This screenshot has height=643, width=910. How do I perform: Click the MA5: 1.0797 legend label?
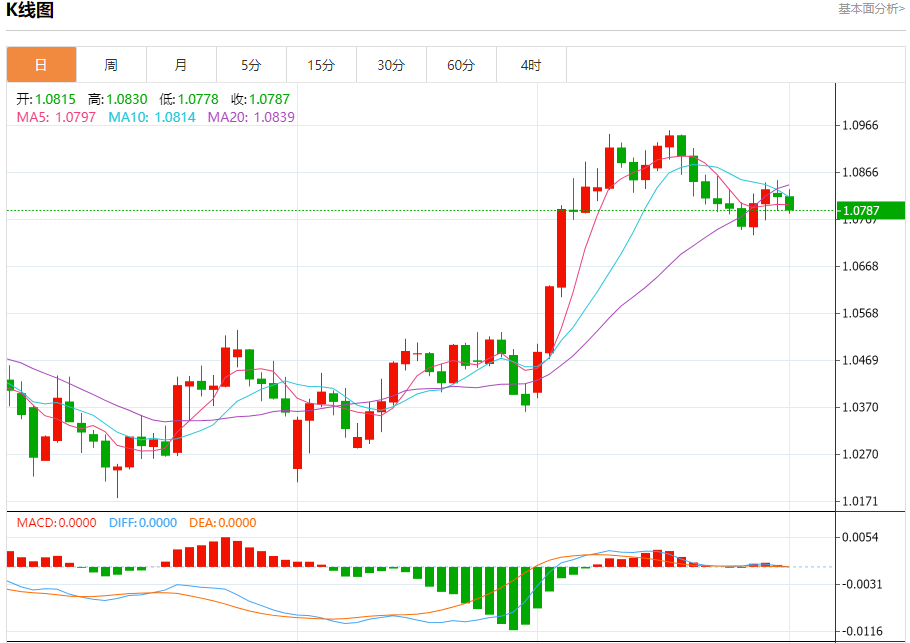tap(56, 117)
